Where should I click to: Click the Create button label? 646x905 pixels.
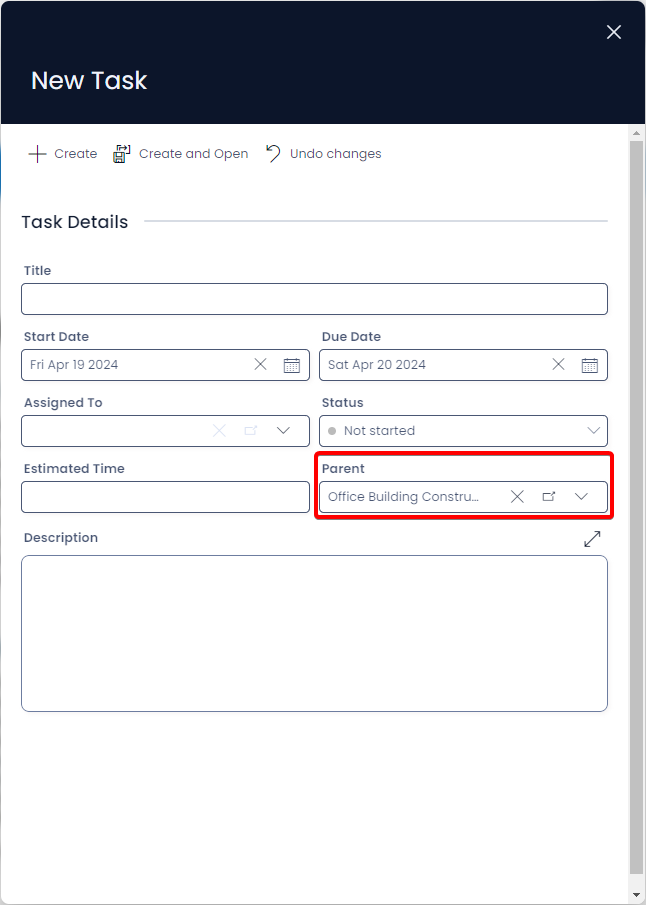[76, 154]
